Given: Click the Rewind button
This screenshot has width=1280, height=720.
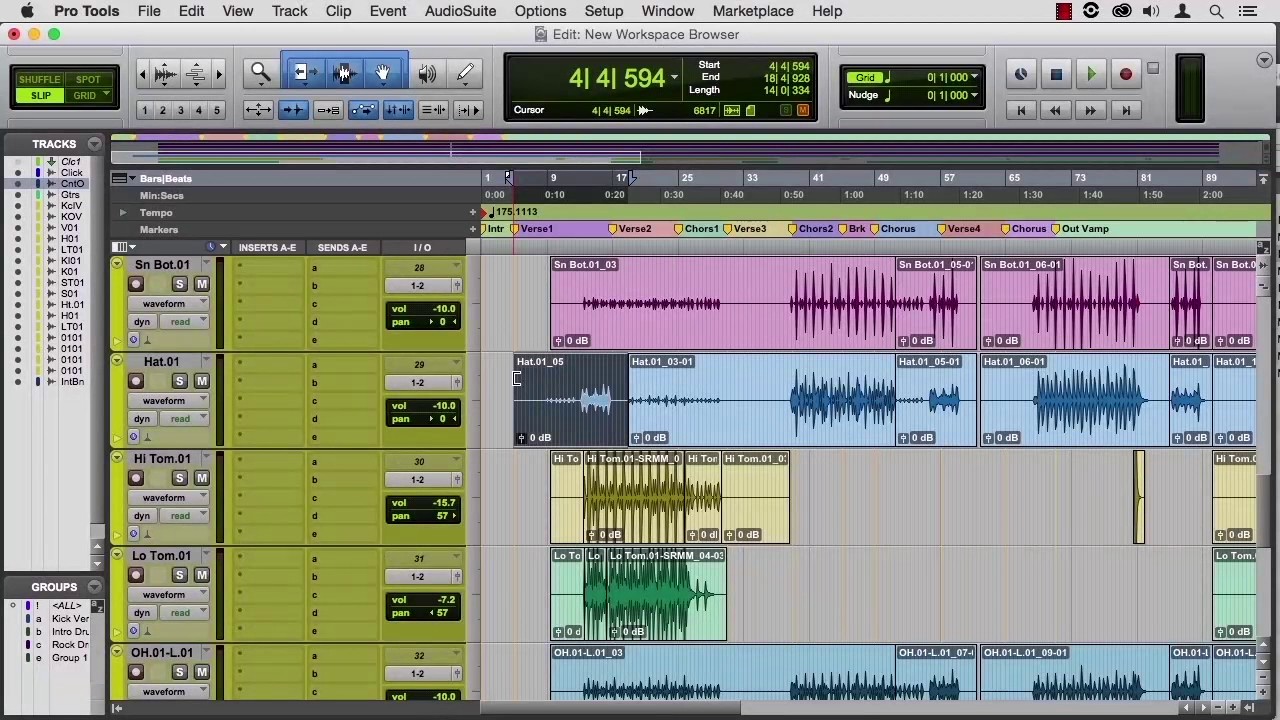Looking at the screenshot, I should tap(1056, 110).
